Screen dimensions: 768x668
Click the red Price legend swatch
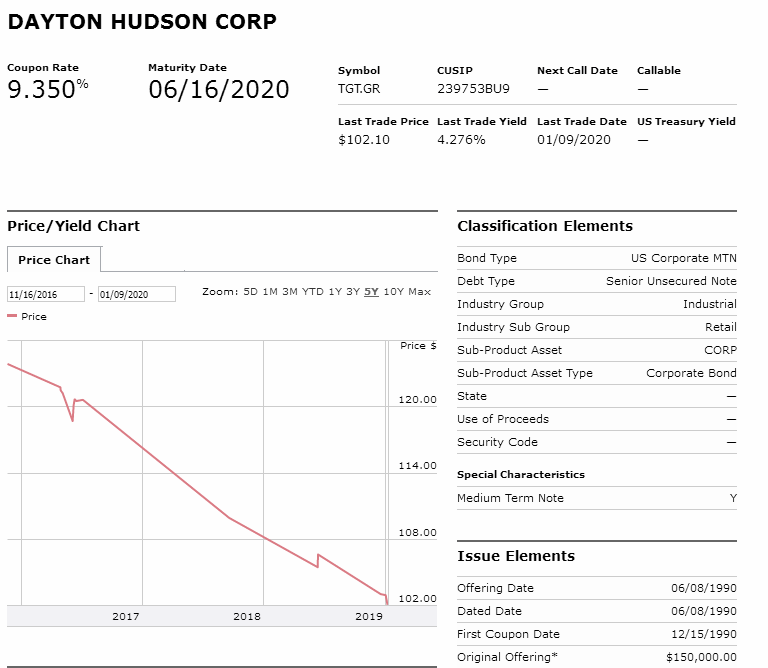[x=12, y=316]
